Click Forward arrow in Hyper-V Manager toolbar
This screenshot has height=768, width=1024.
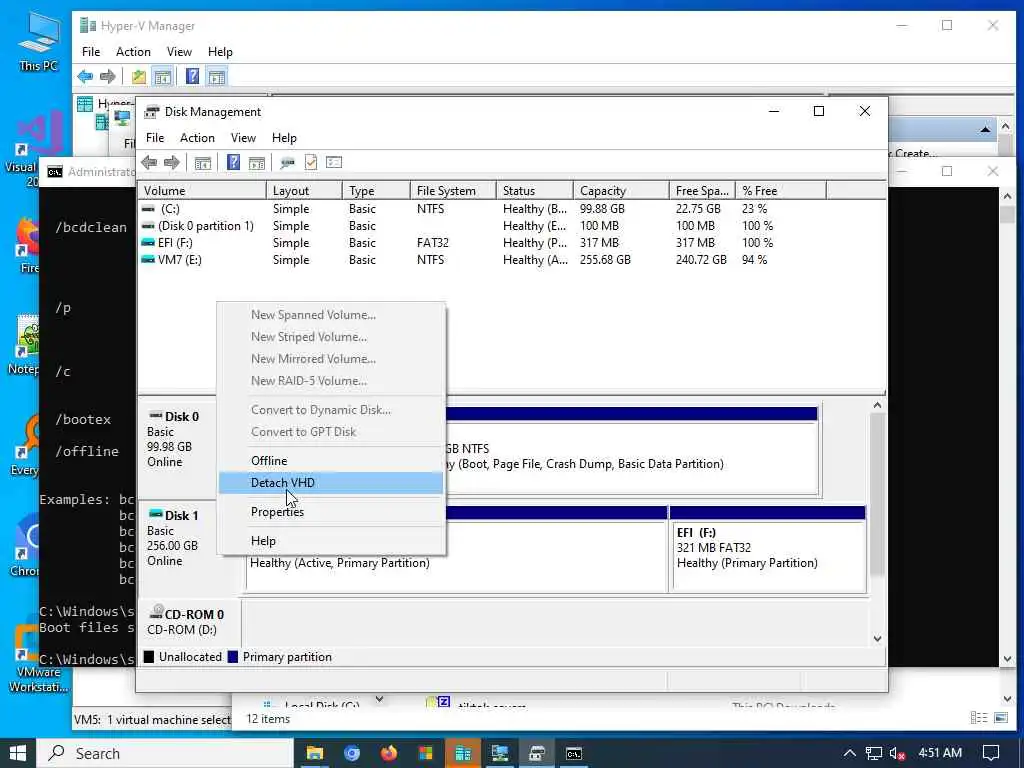click(108, 76)
